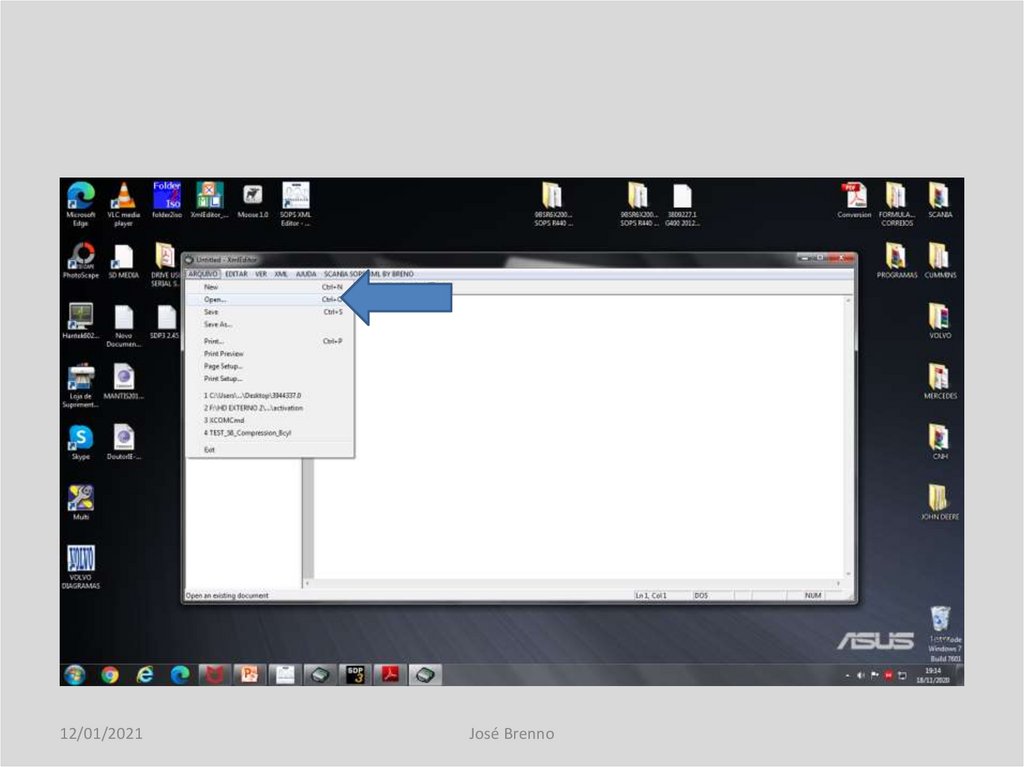The image size is (1024, 767).
Task: Choose Save As... from the menu
Action: pos(218,325)
